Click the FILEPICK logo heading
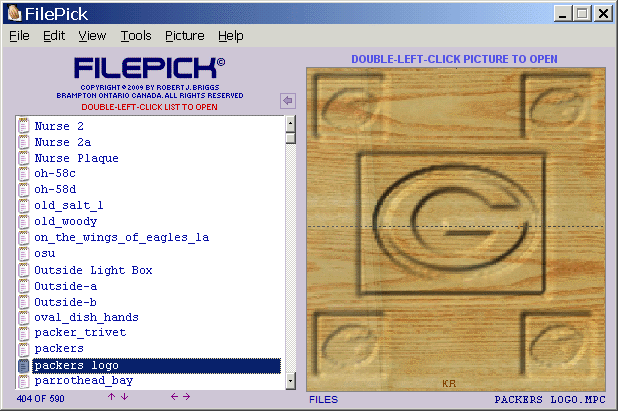This screenshot has width=618, height=411. coord(149,68)
